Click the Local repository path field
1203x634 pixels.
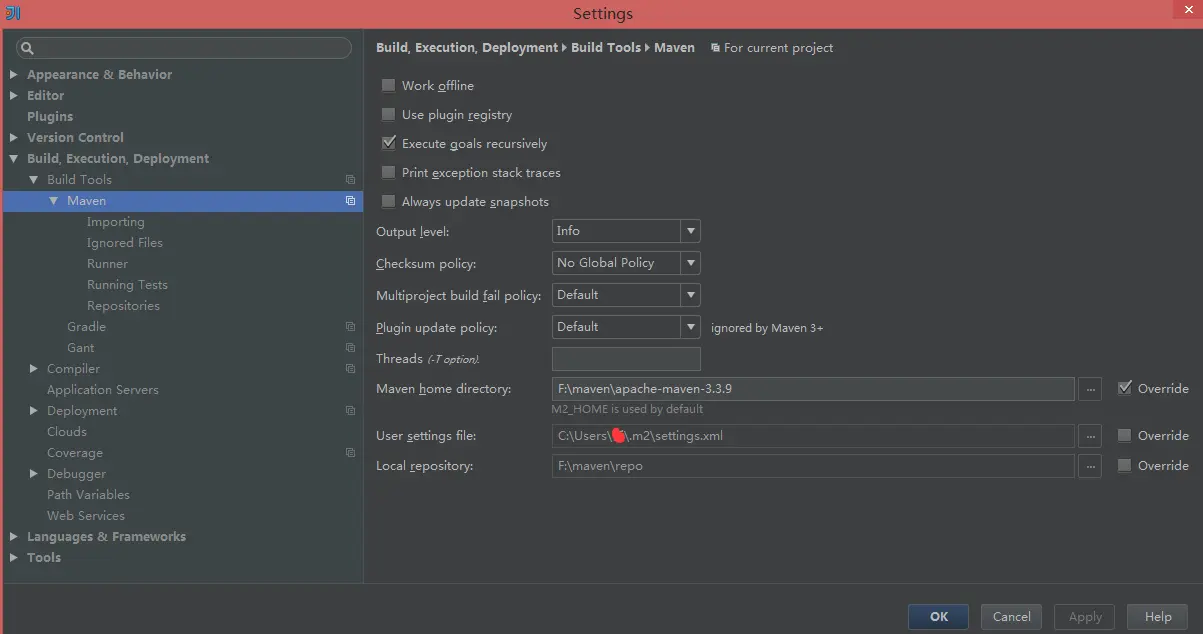point(813,466)
